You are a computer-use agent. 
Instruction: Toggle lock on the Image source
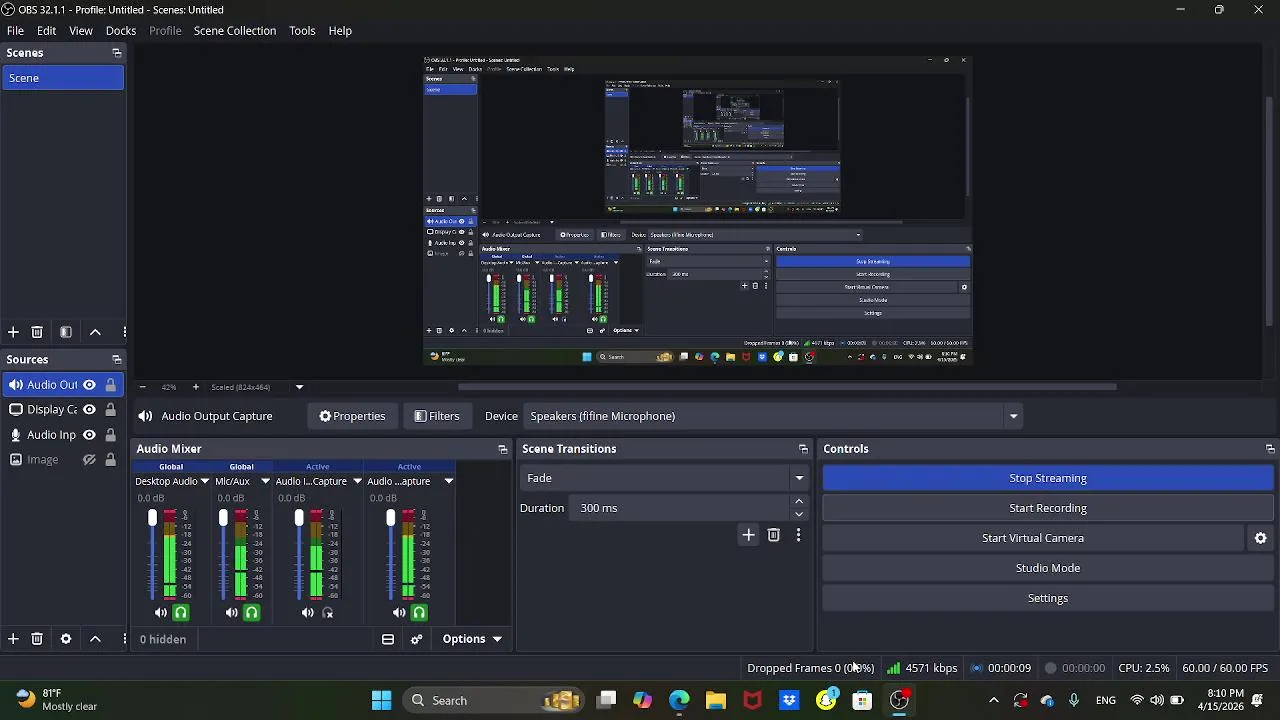click(x=111, y=460)
